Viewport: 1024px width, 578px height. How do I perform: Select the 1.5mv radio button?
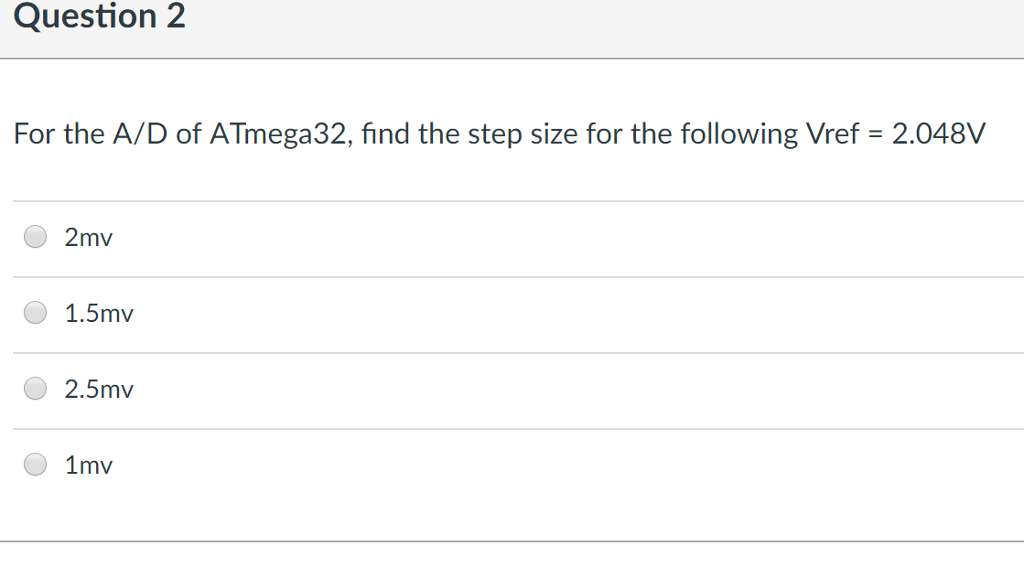[35, 312]
